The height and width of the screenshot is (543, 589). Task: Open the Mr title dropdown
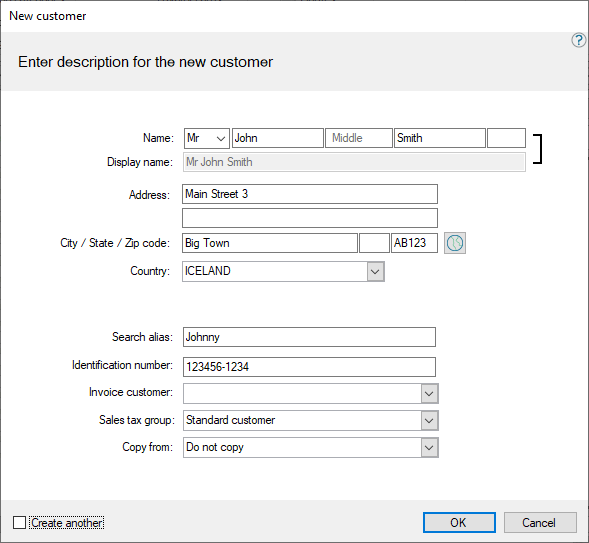(x=207, y=138)
